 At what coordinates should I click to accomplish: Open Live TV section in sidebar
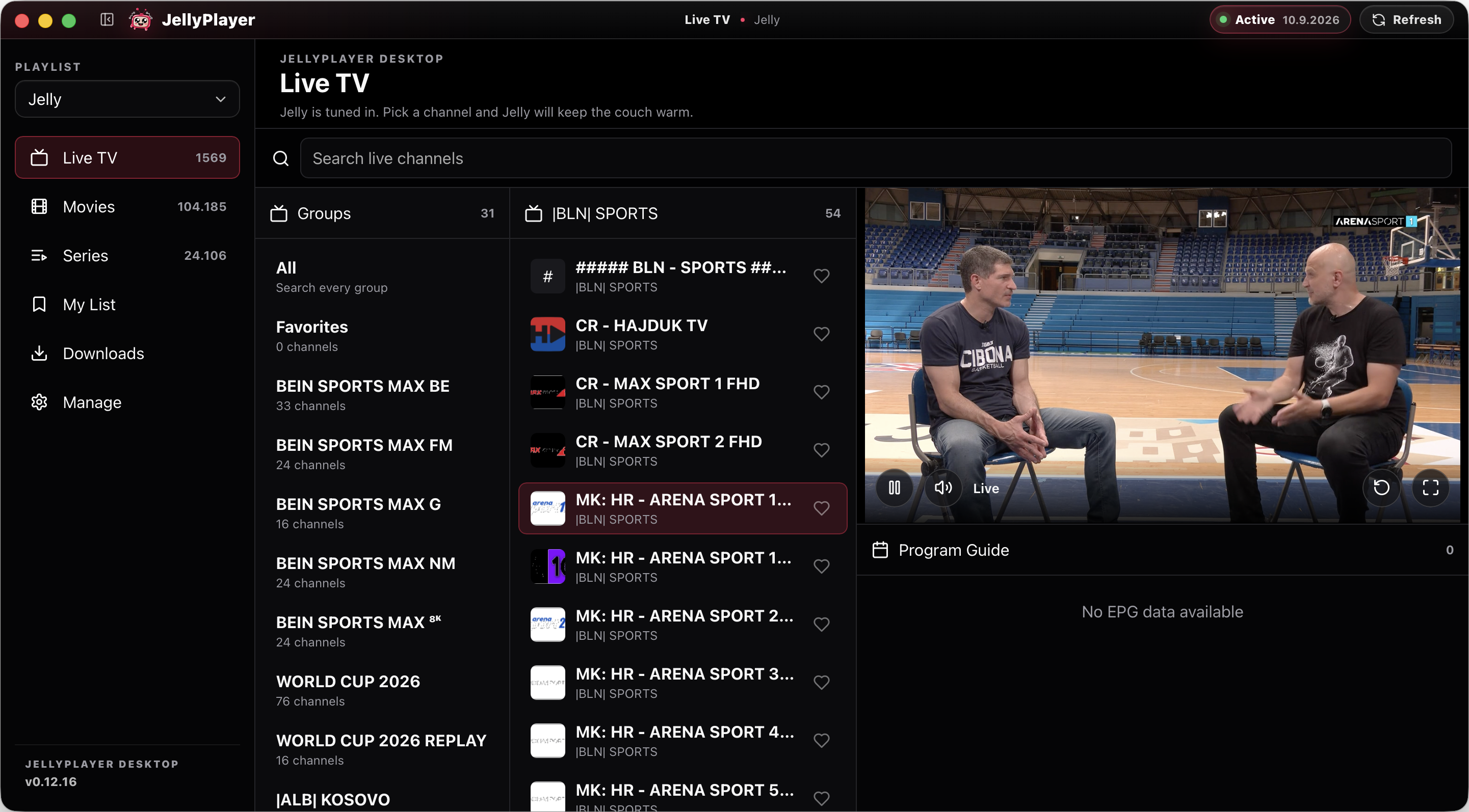[127, 158]
